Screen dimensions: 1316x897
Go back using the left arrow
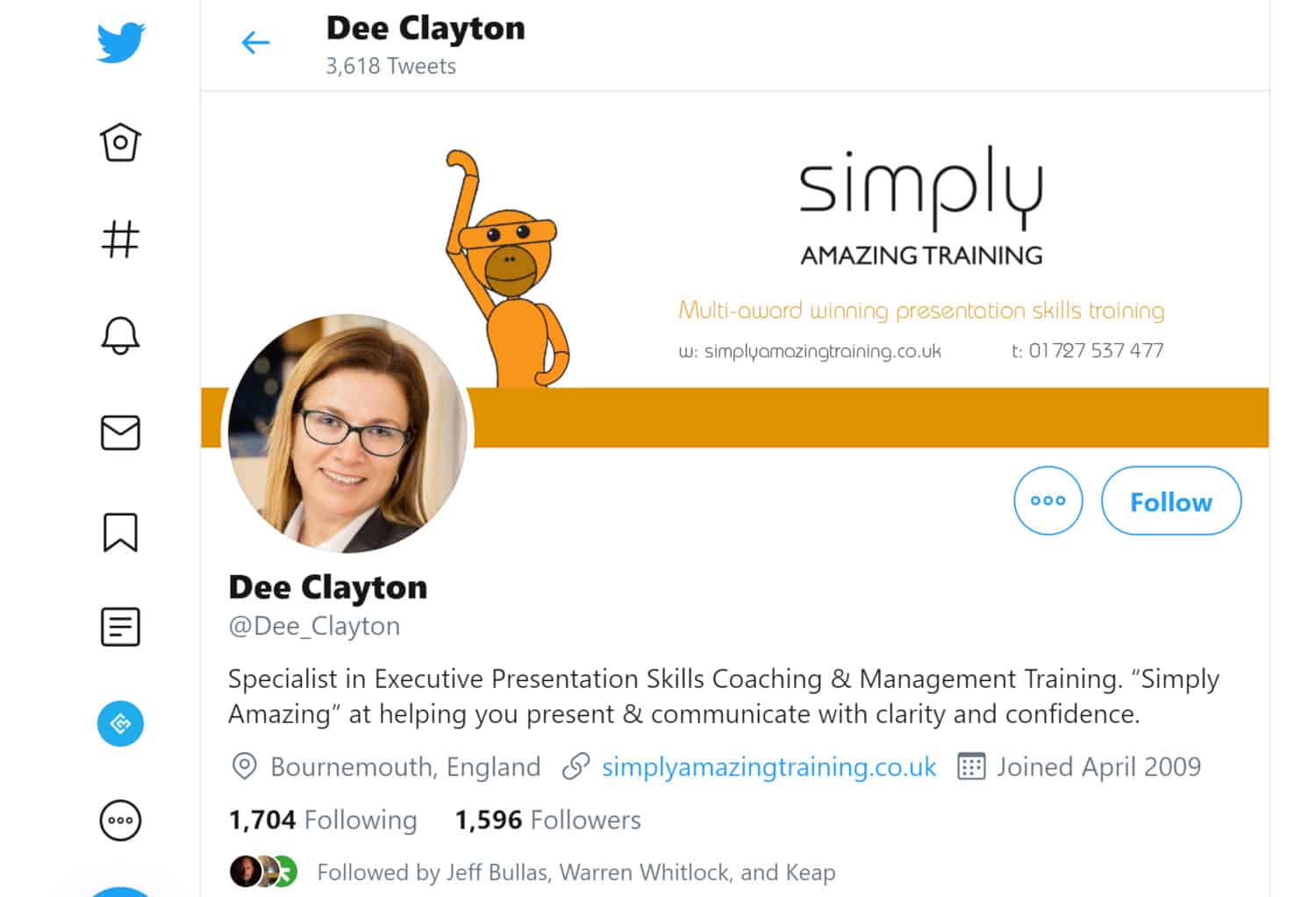point(255,42)
